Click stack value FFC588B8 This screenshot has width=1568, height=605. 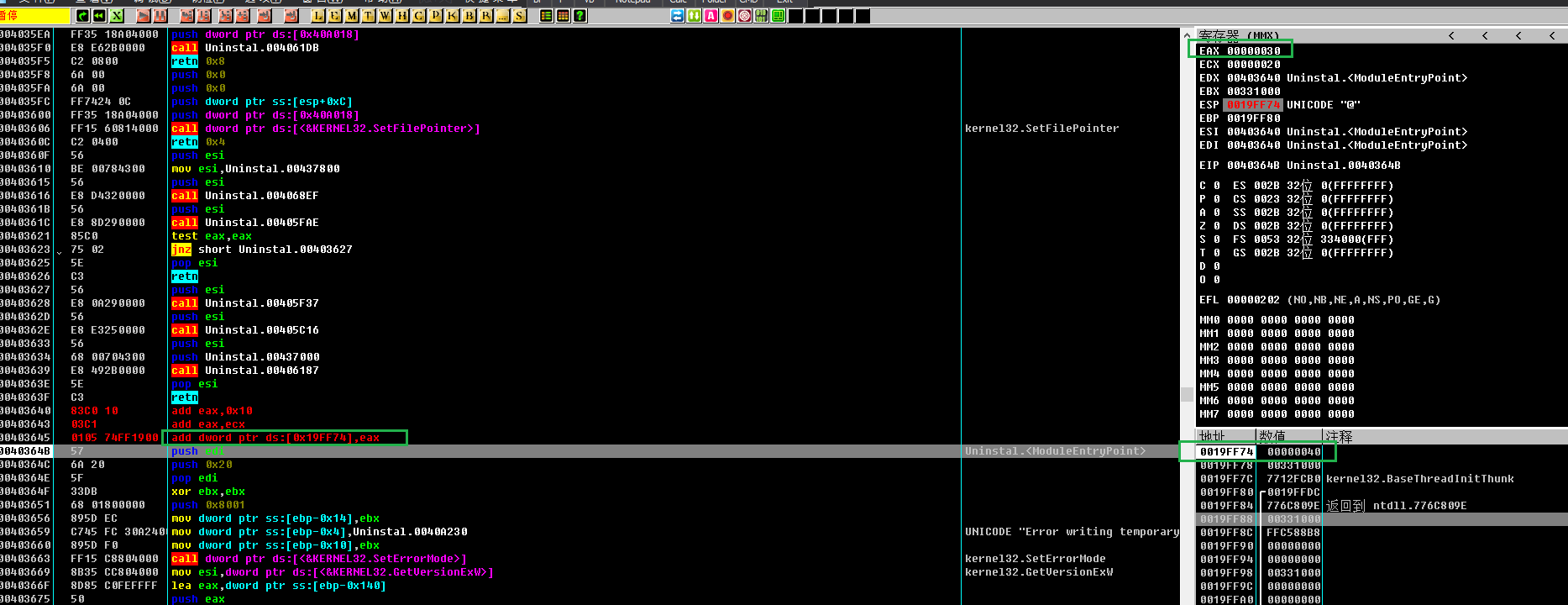(1294, 533)
